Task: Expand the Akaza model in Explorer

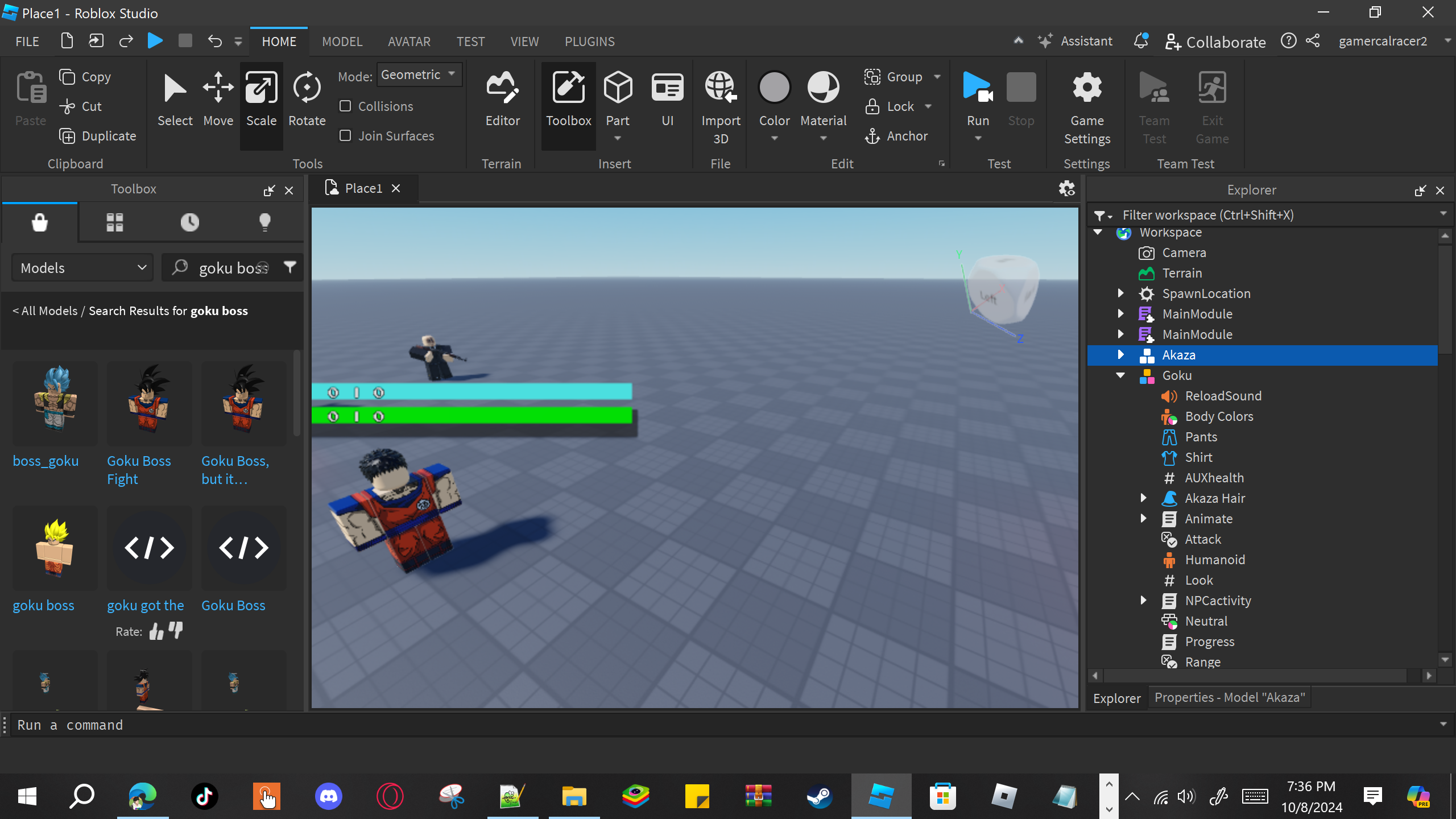Action: click(x=1120, y=355)
